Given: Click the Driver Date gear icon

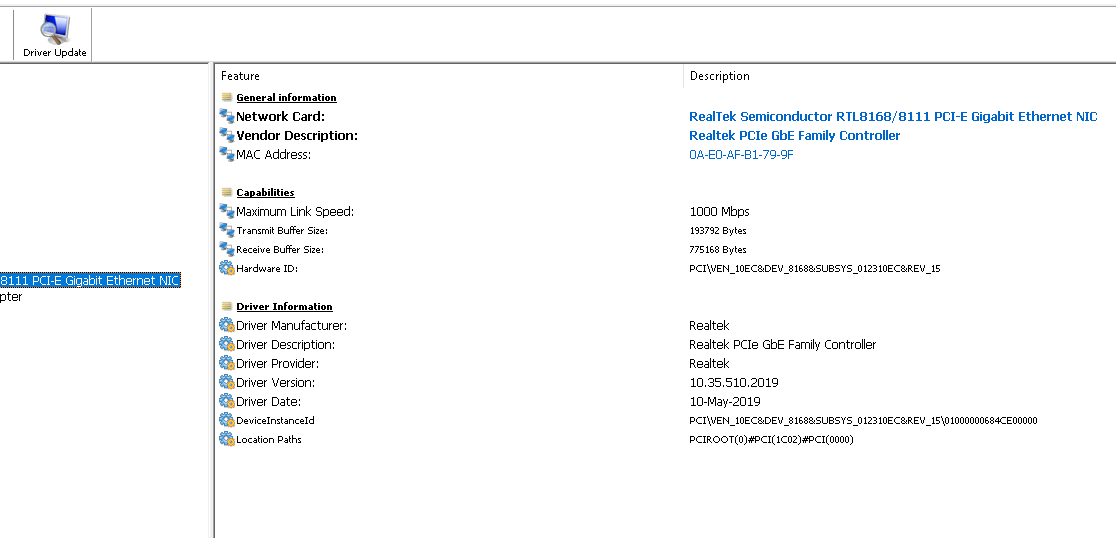Looking at the screenshot, I should (227, 402).
